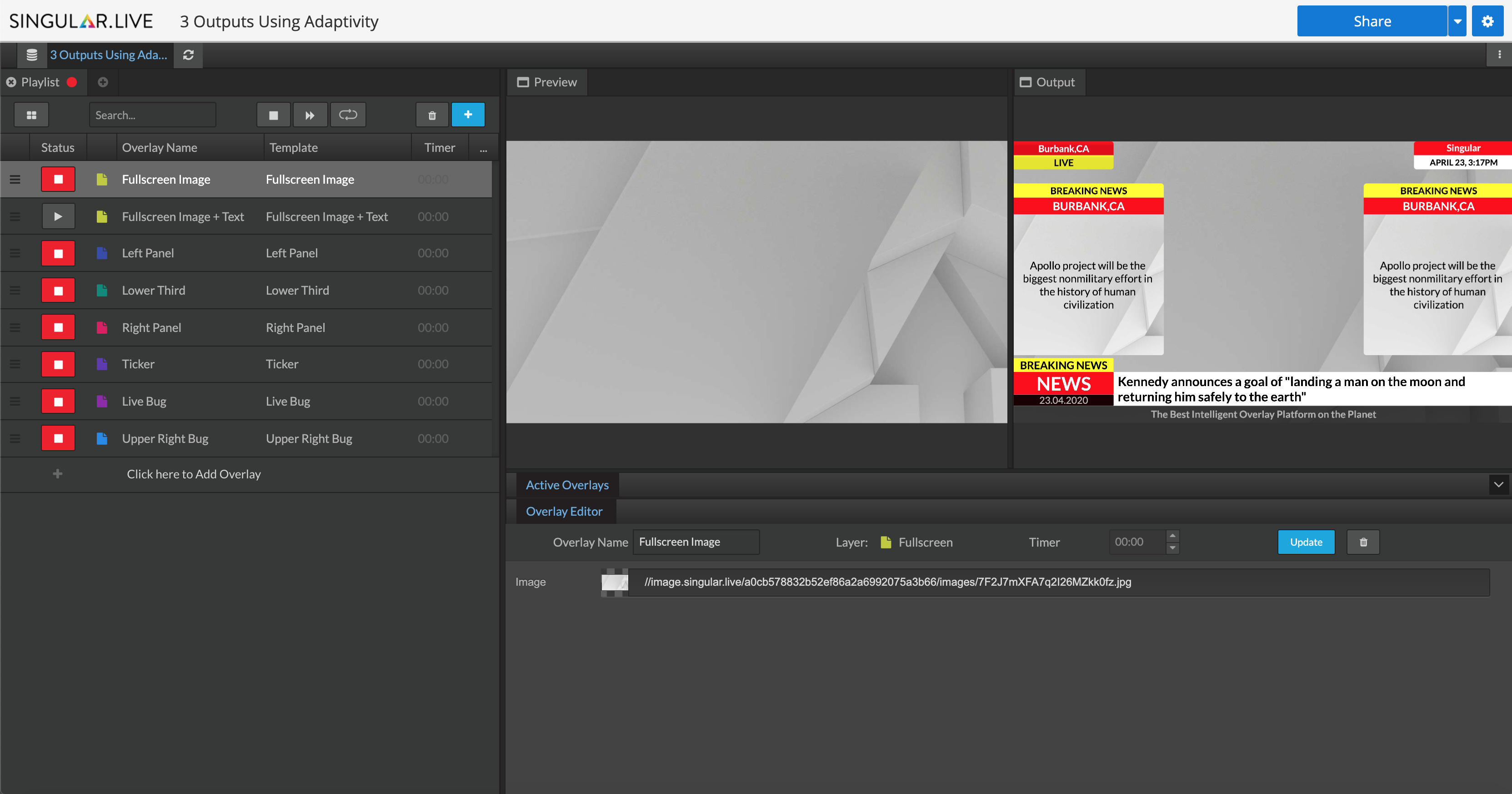The height and width of the screenshot is (794, 1512).
Task: Click the image thumbnail in the Image field
Action: [x=615, y=582]
